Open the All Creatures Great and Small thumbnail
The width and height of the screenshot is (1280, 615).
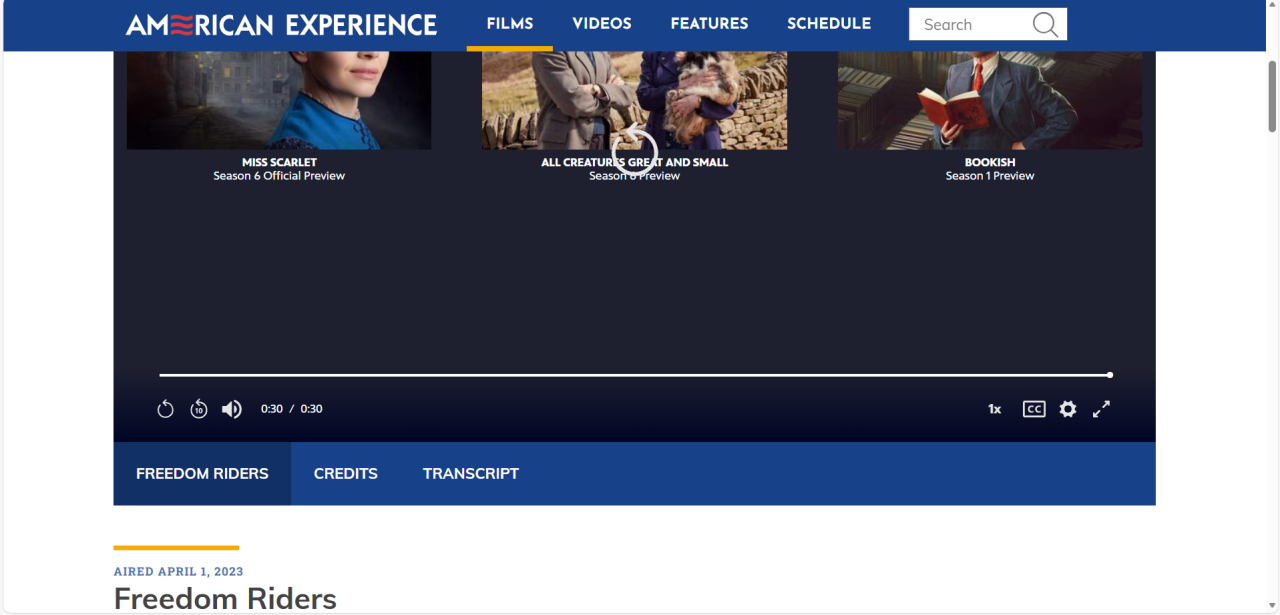tap(635, 100)
